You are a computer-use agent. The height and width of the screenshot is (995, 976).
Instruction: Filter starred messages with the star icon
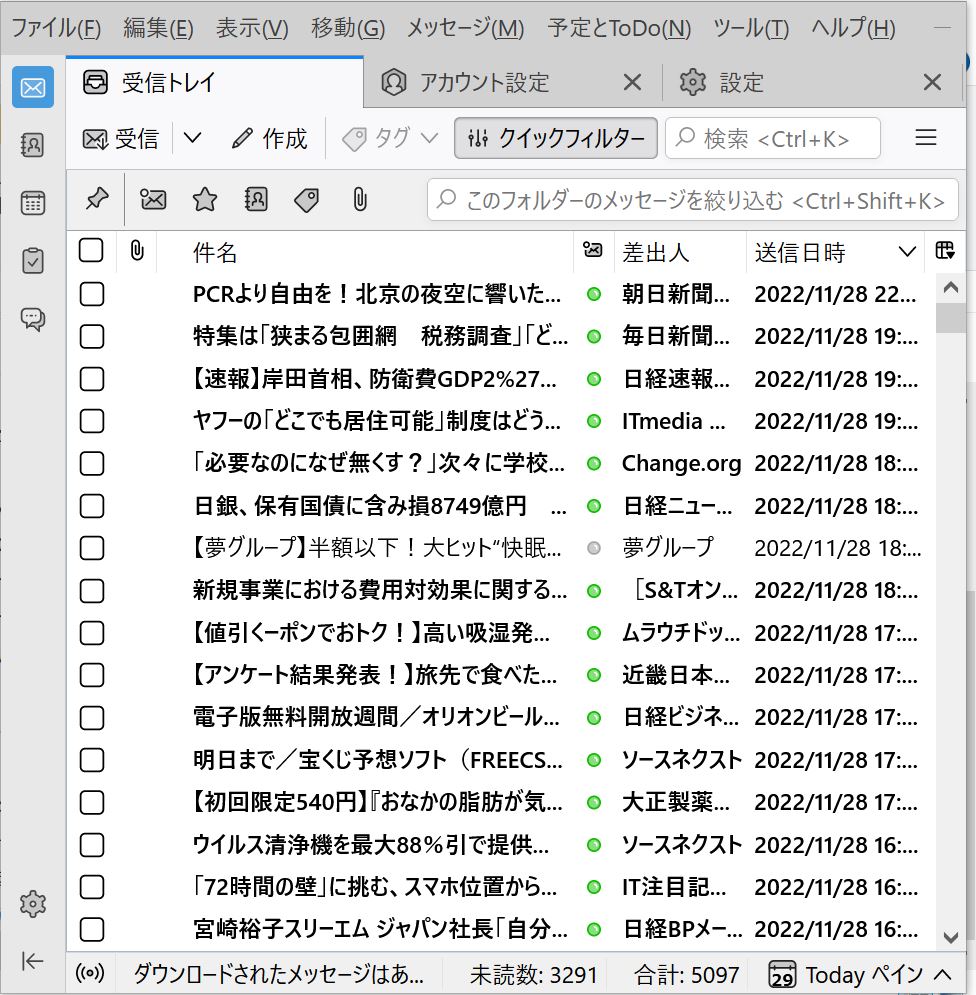point(204,200)
